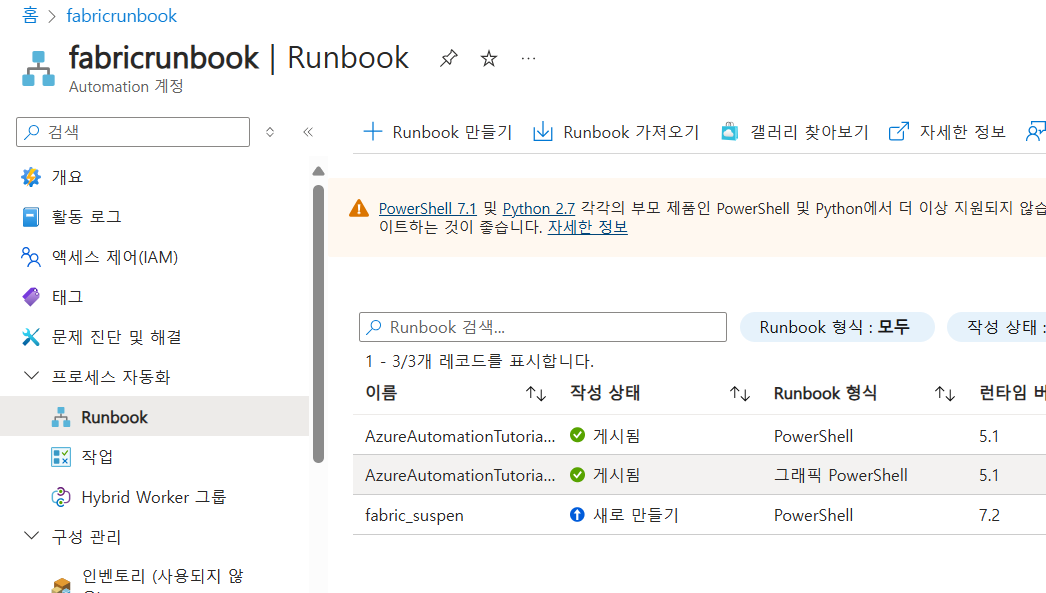Click the 작업 jobs checklist icon
The image size is (1046, 593).
coord(61,457)
